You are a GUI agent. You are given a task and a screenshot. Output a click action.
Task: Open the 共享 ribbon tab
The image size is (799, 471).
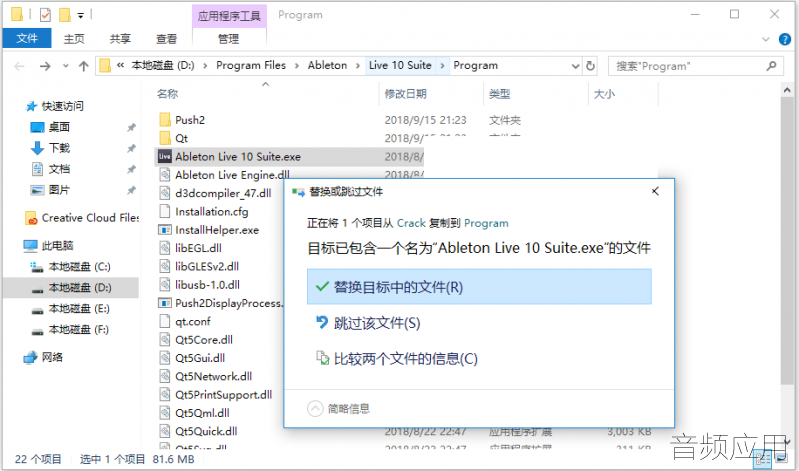pos(120,39)
